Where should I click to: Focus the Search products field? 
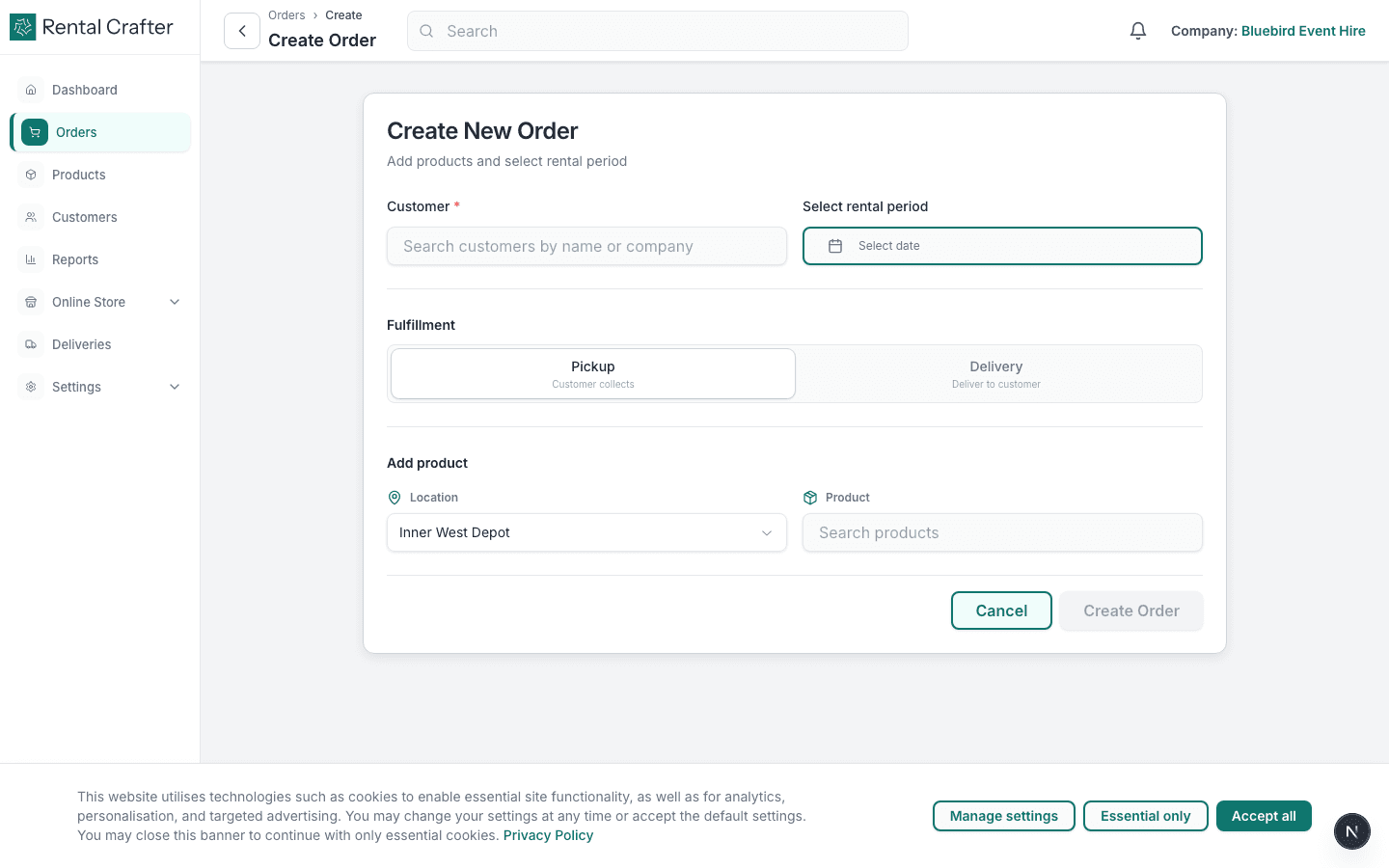coord(1002,532)
